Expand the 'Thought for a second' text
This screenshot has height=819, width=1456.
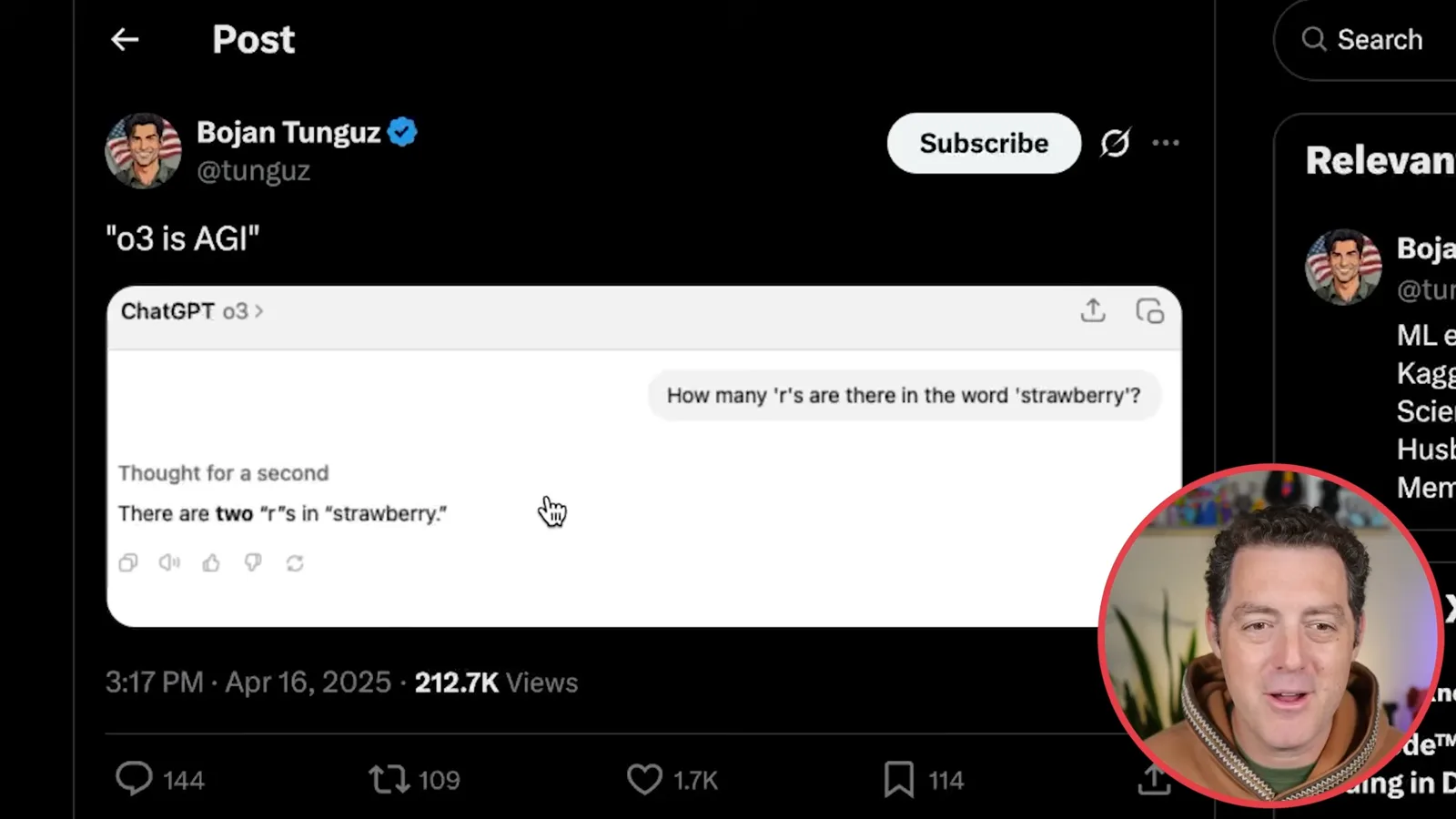pos(223,473)
